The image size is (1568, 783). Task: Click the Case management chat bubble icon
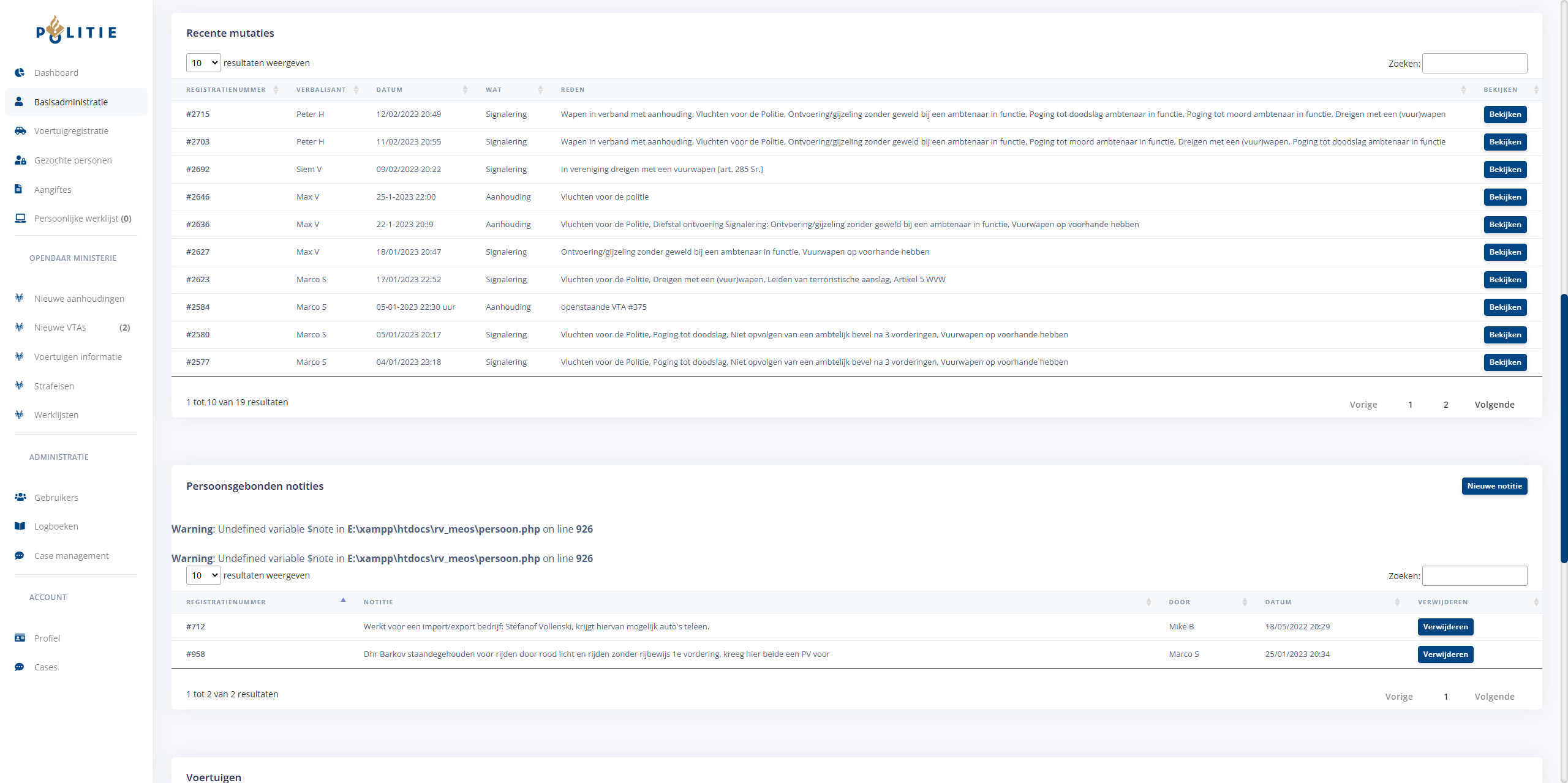[20, 556]
